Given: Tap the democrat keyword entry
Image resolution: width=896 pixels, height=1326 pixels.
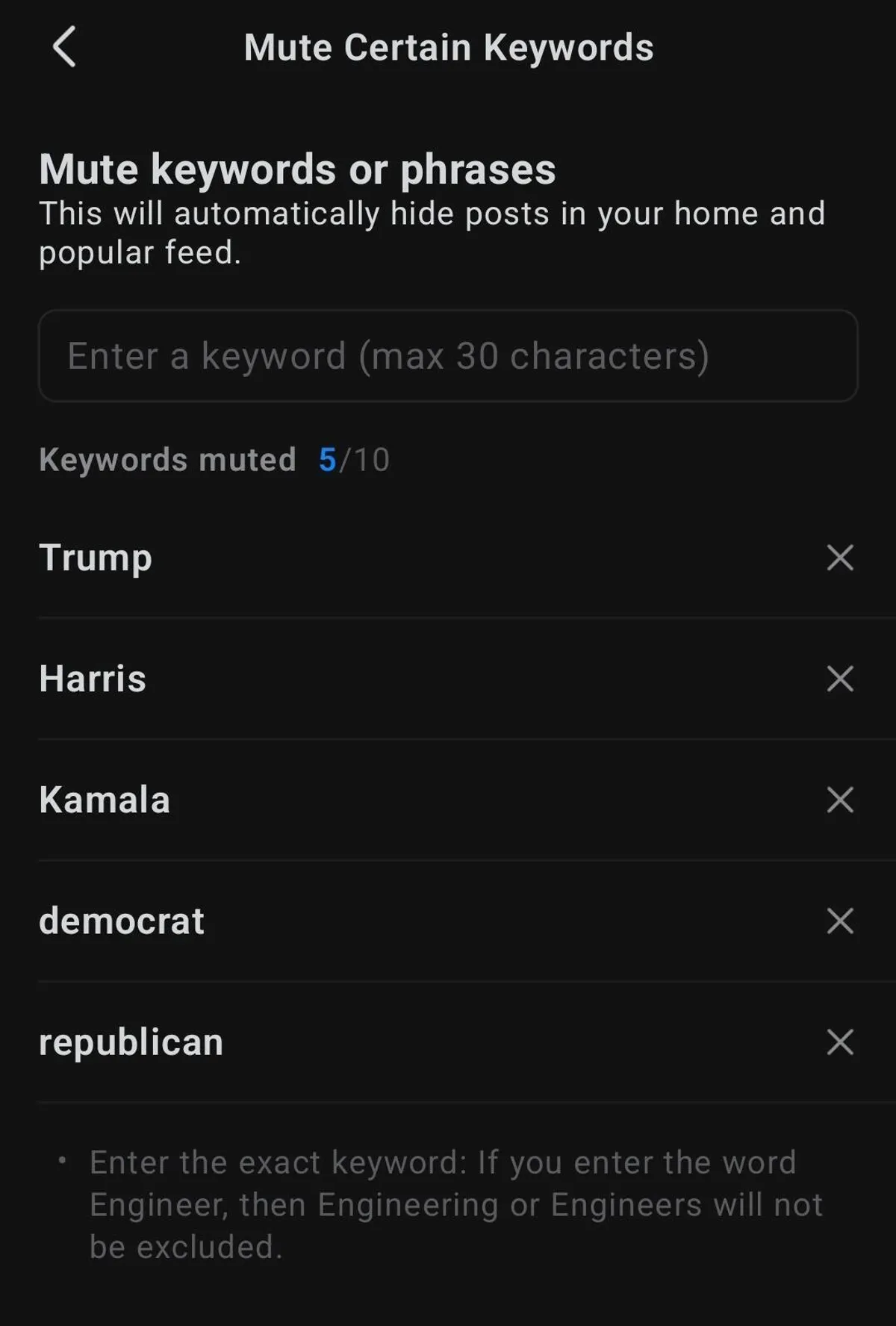Looking at the screenshot, I should click(x=122, y=921).
